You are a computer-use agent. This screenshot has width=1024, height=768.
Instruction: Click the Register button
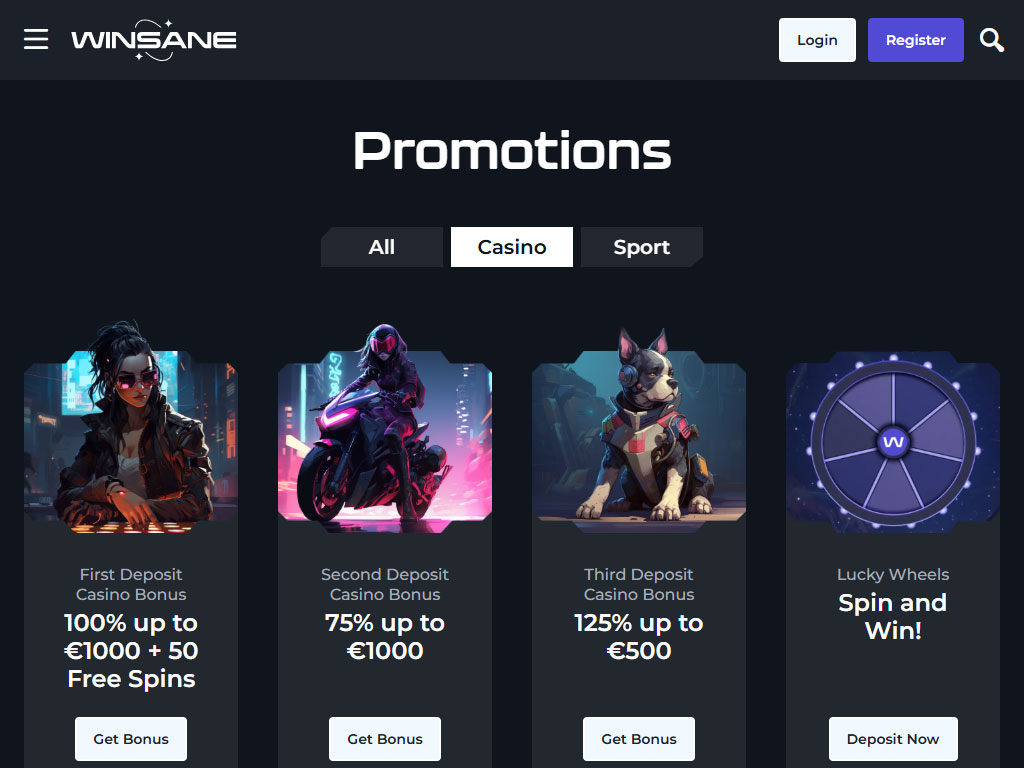coord(916,40)
